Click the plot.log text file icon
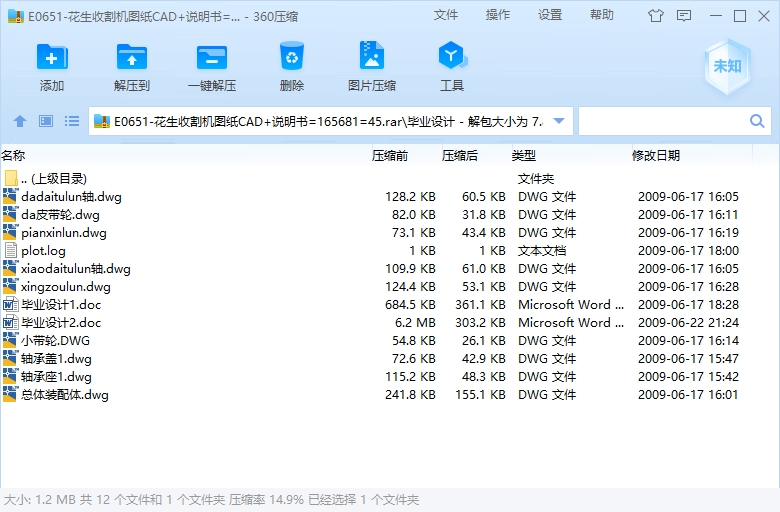 point(10,250)
